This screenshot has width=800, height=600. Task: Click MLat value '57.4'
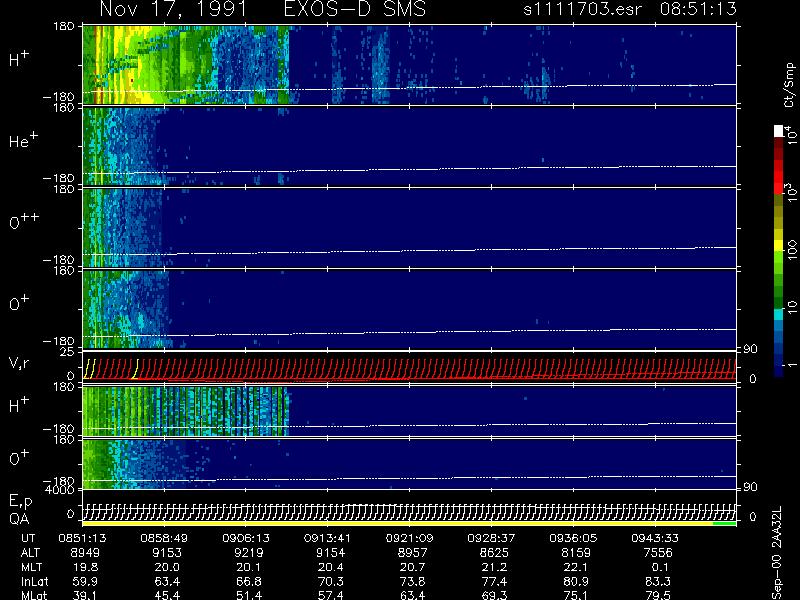(x=331, y=595)
